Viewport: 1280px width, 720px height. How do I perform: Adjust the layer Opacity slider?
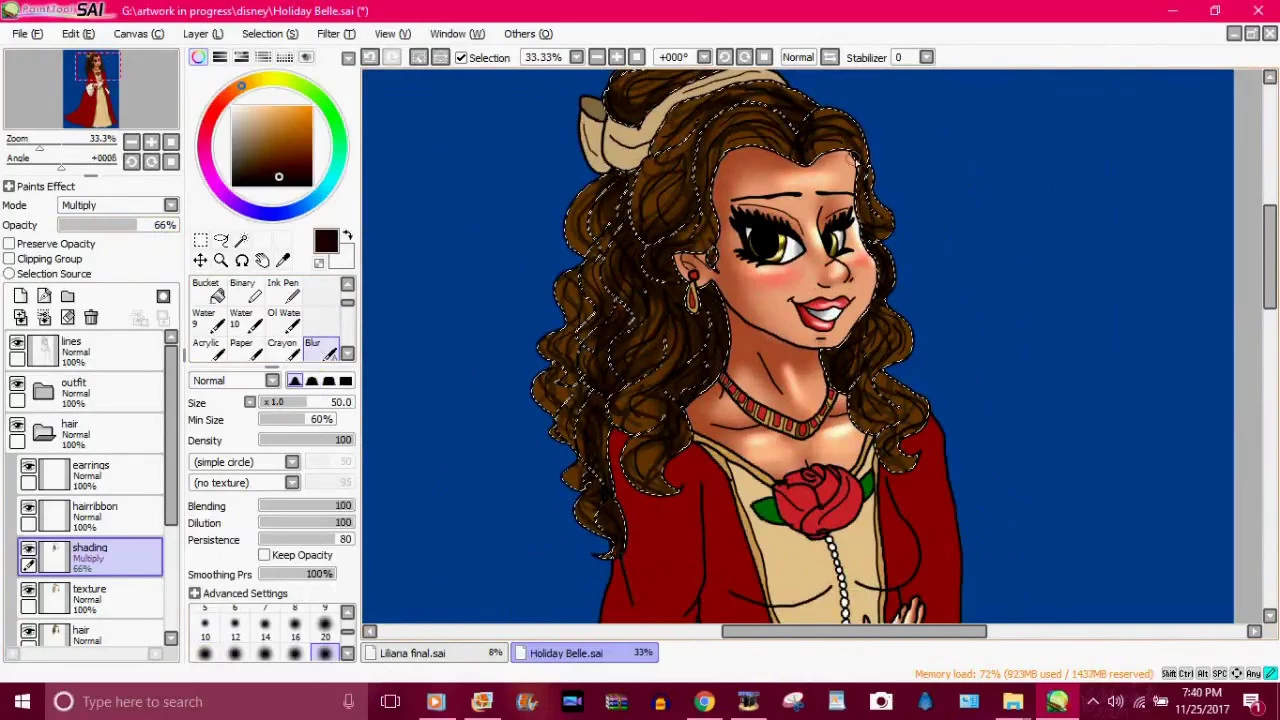(118, 225)
